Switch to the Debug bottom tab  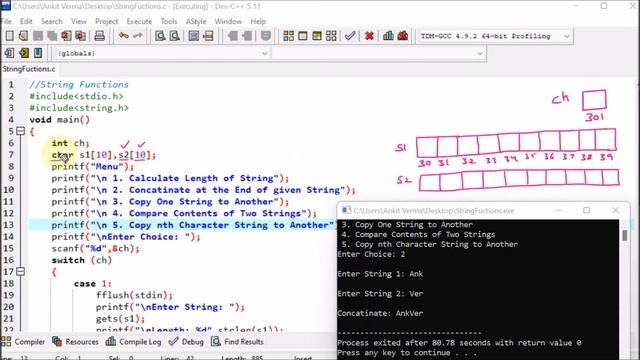(187, 342)
